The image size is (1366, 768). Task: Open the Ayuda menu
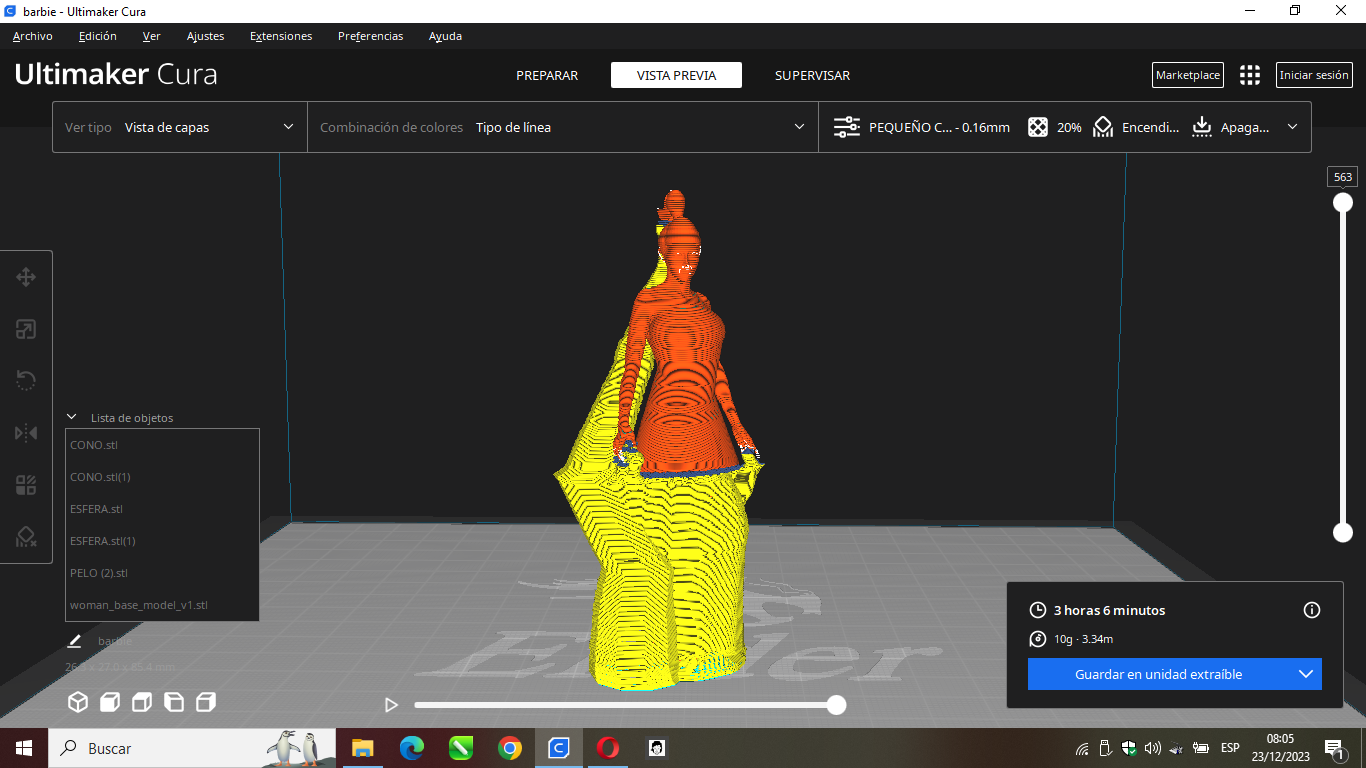pos(445,36)
